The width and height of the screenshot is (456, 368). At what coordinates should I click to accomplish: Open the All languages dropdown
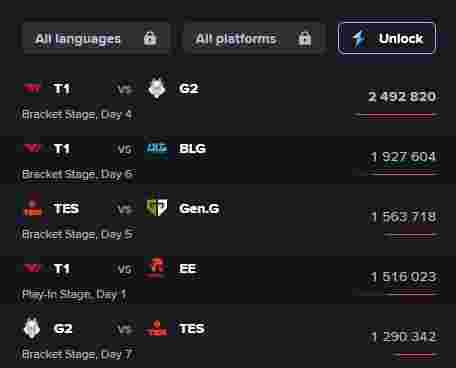click(x=96, y=39)
